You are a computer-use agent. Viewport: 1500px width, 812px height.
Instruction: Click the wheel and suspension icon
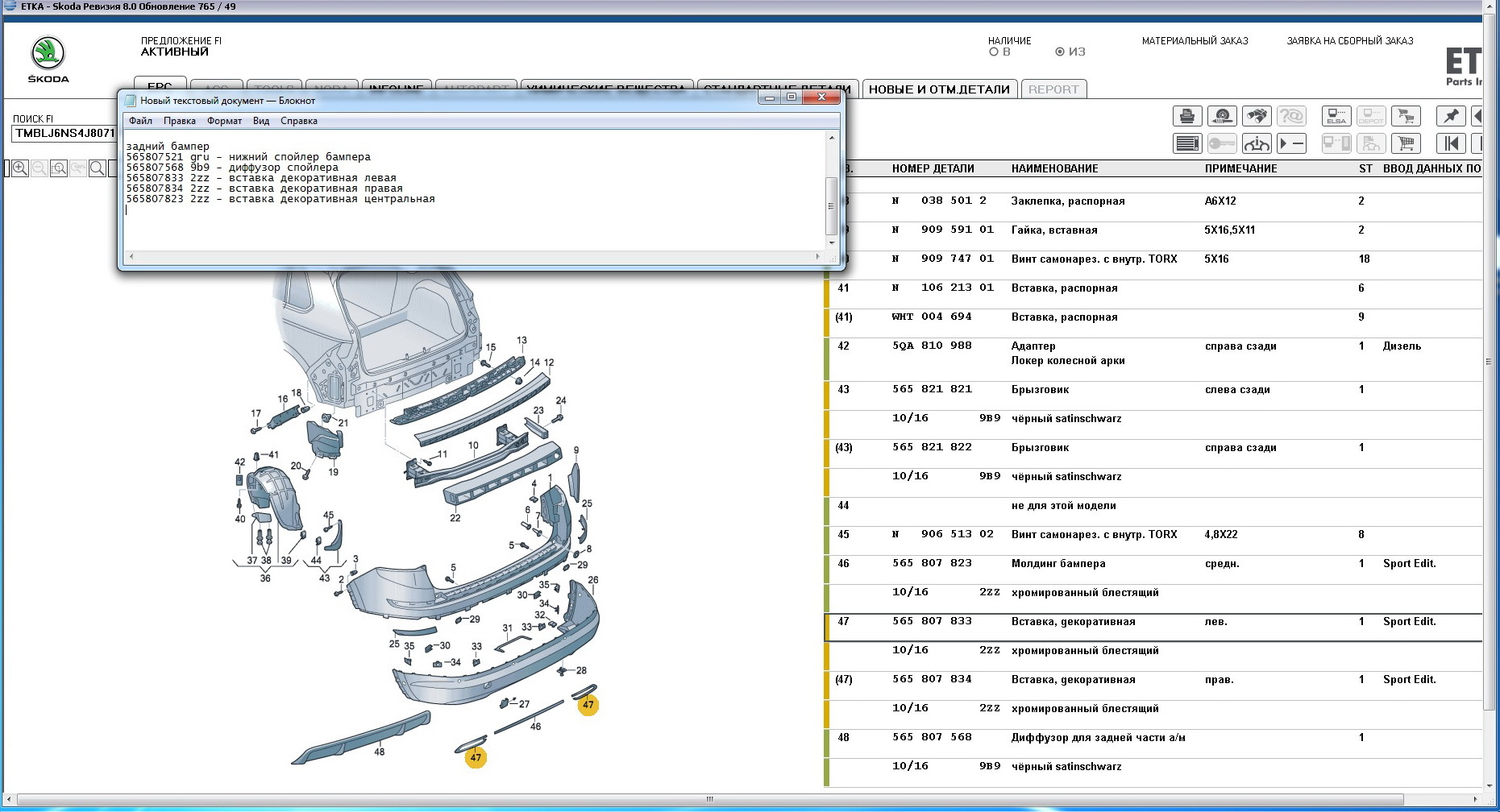(1221, 116)
